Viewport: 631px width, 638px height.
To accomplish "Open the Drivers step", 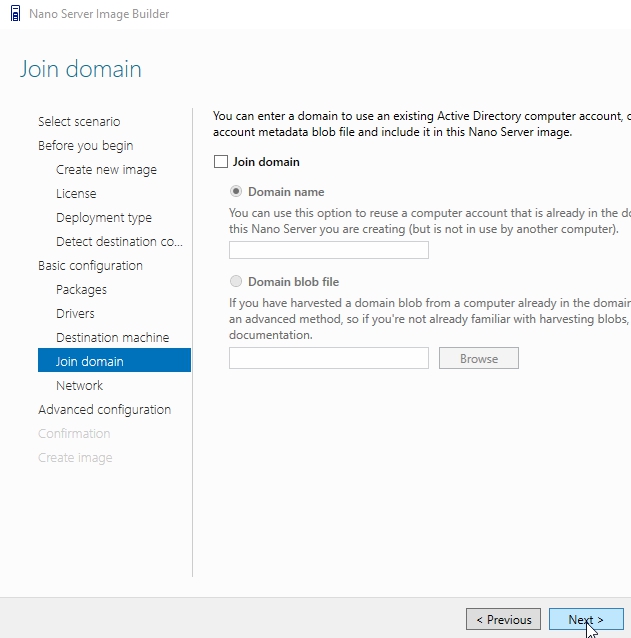I will click(75, 314).
